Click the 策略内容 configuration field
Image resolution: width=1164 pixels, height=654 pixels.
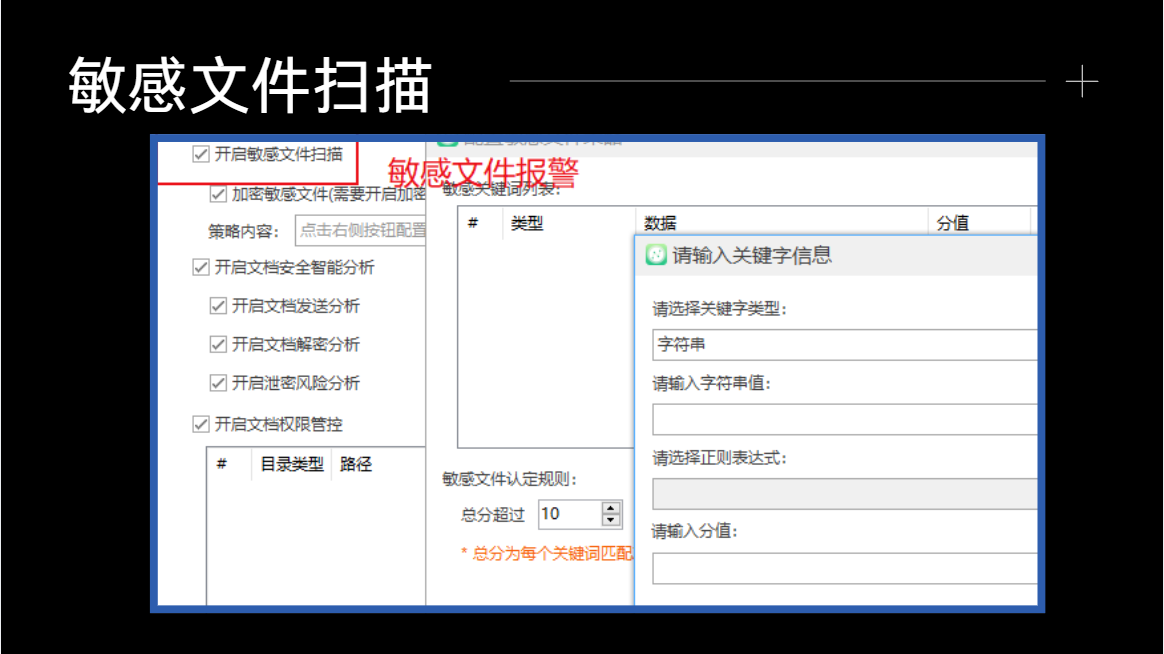[x=361, y=230]
